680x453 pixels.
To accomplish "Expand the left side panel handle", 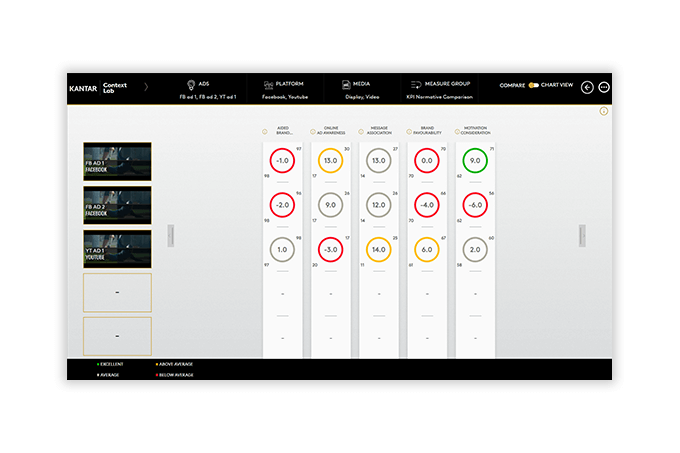I will (x=171, y=236).
